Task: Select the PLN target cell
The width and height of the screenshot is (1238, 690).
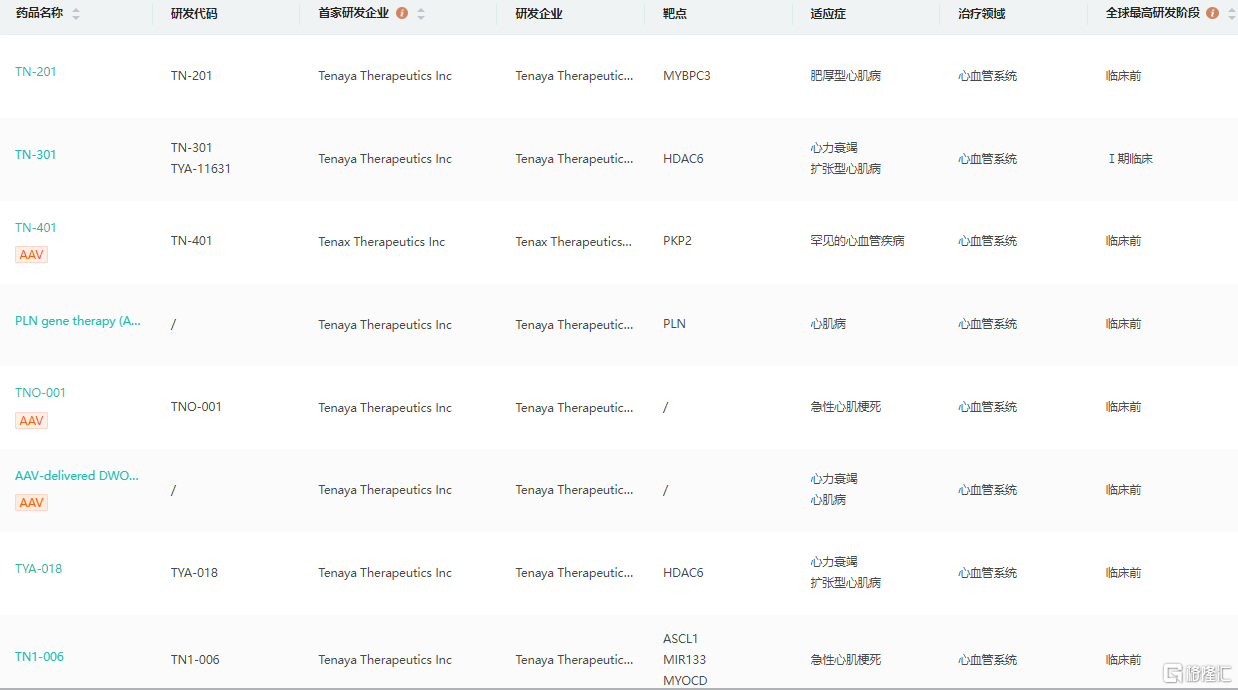Action: click(675, 324)
